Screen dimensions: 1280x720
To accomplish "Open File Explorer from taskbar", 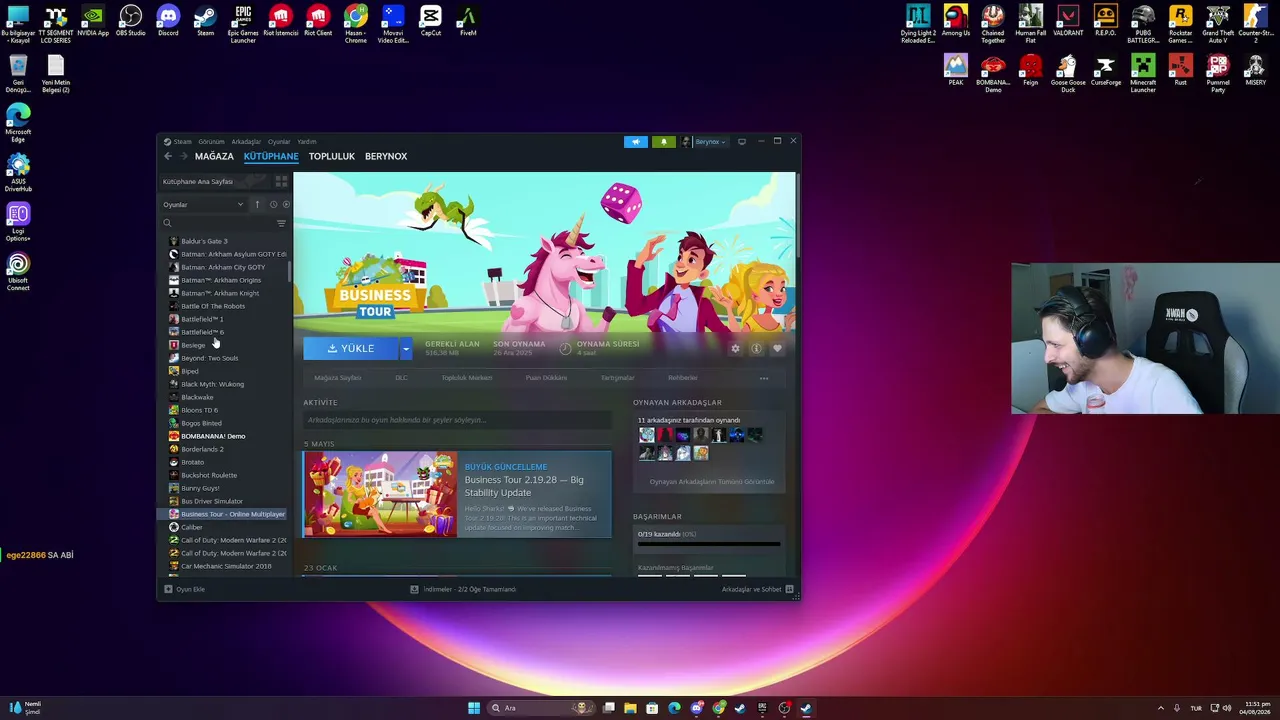I will click(x=630, y=708).
